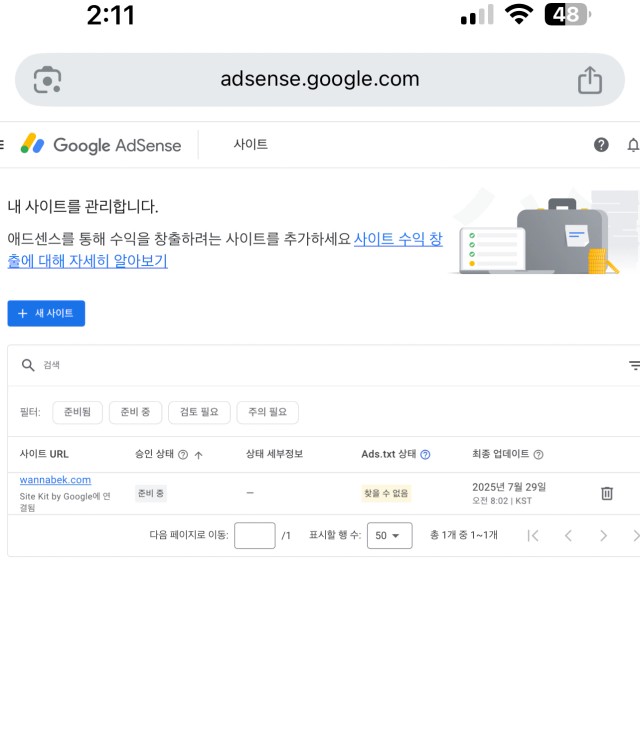This screenshot has height=741, width=640.
Task: Click the 상태 세부정보 column header
Action: click(x=274, y=454)
